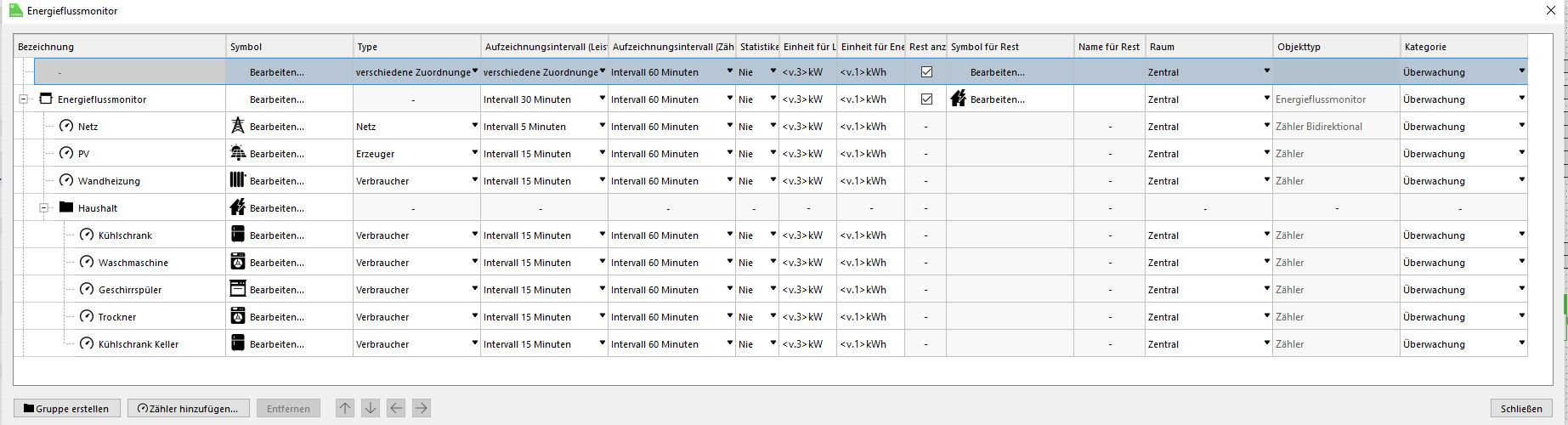Click the Waschmaschine symbol icon
1568x425 pixels.
coord(238,263)
